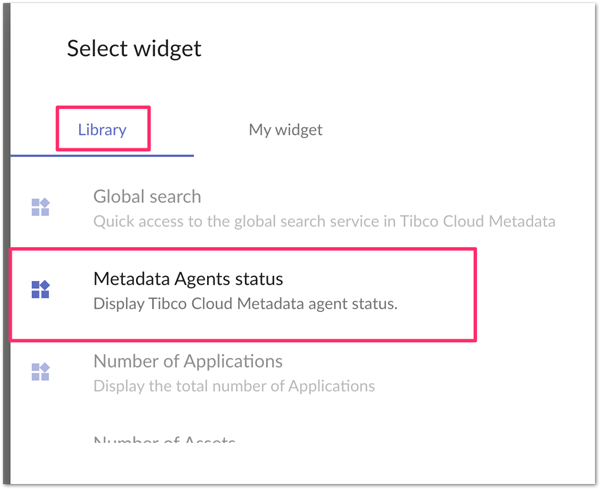600x489 pixels.
Task: Click blank area right of Global search title
Action: 380,197
